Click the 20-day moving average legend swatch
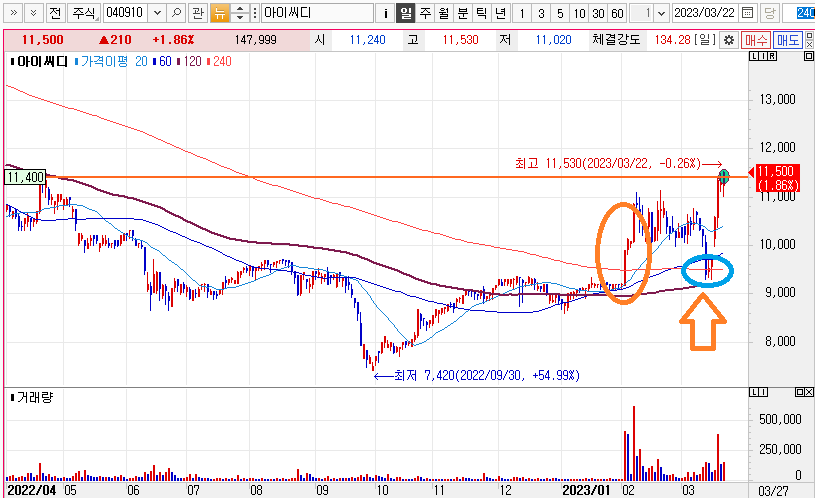Screen dimensions: 815x498 (x=77, y=61)
